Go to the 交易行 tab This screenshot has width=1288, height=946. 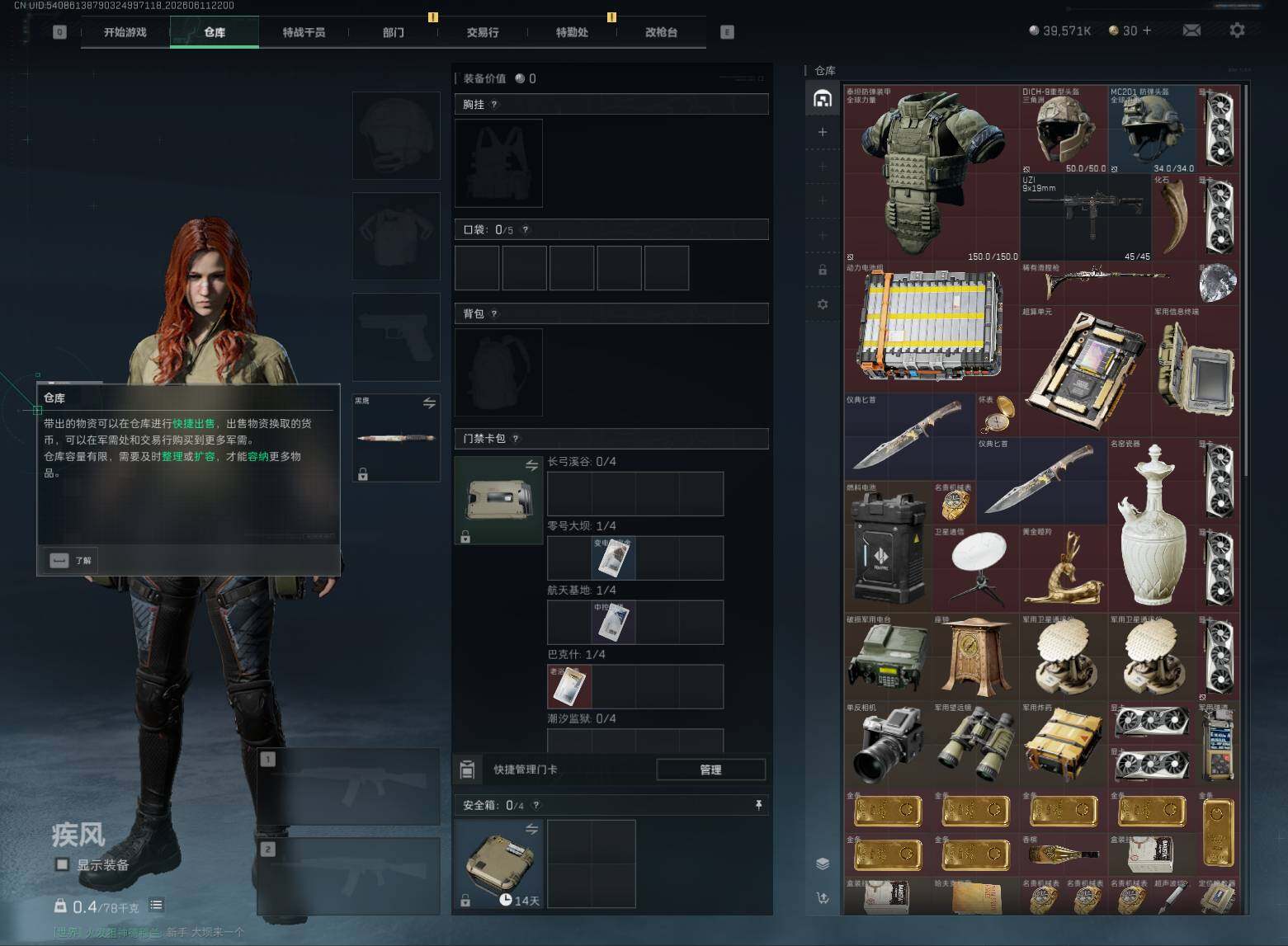click(483, 32)
